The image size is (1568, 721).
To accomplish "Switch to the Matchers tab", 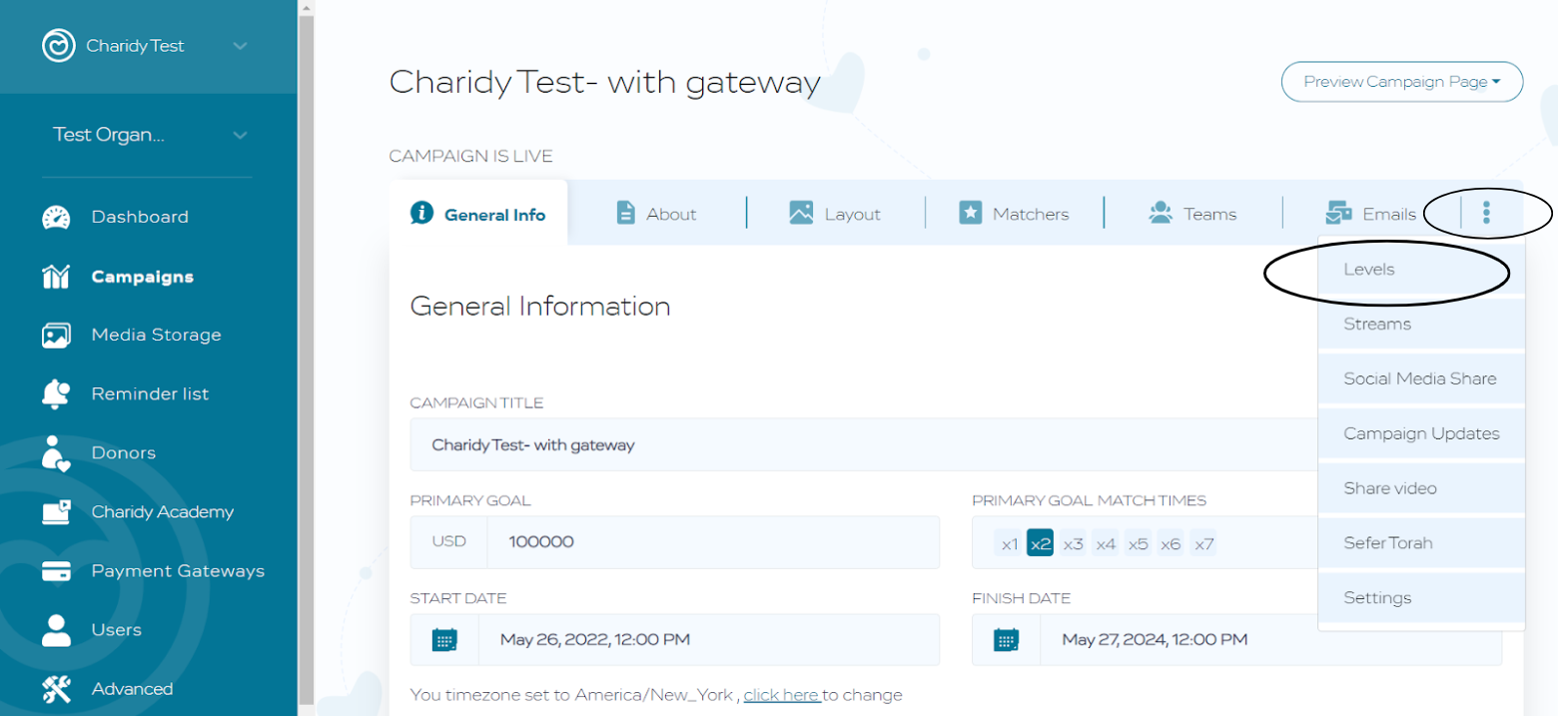I will [x=1014, y=214].
